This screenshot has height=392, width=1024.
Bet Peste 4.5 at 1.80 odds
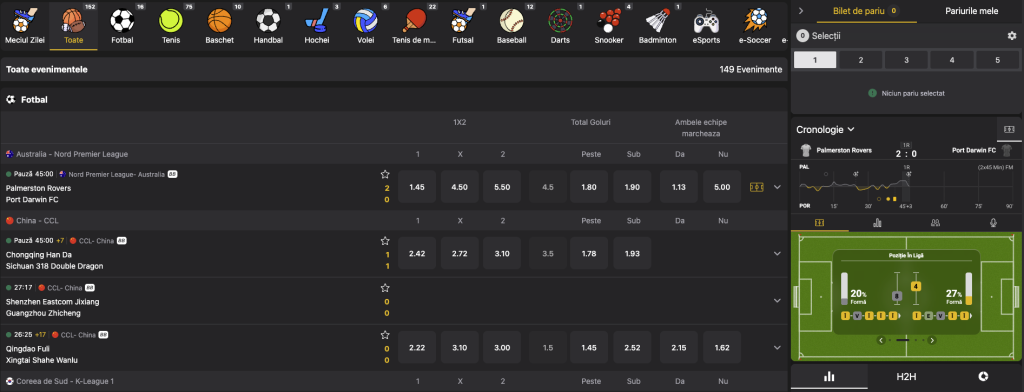tap(589, 187)
